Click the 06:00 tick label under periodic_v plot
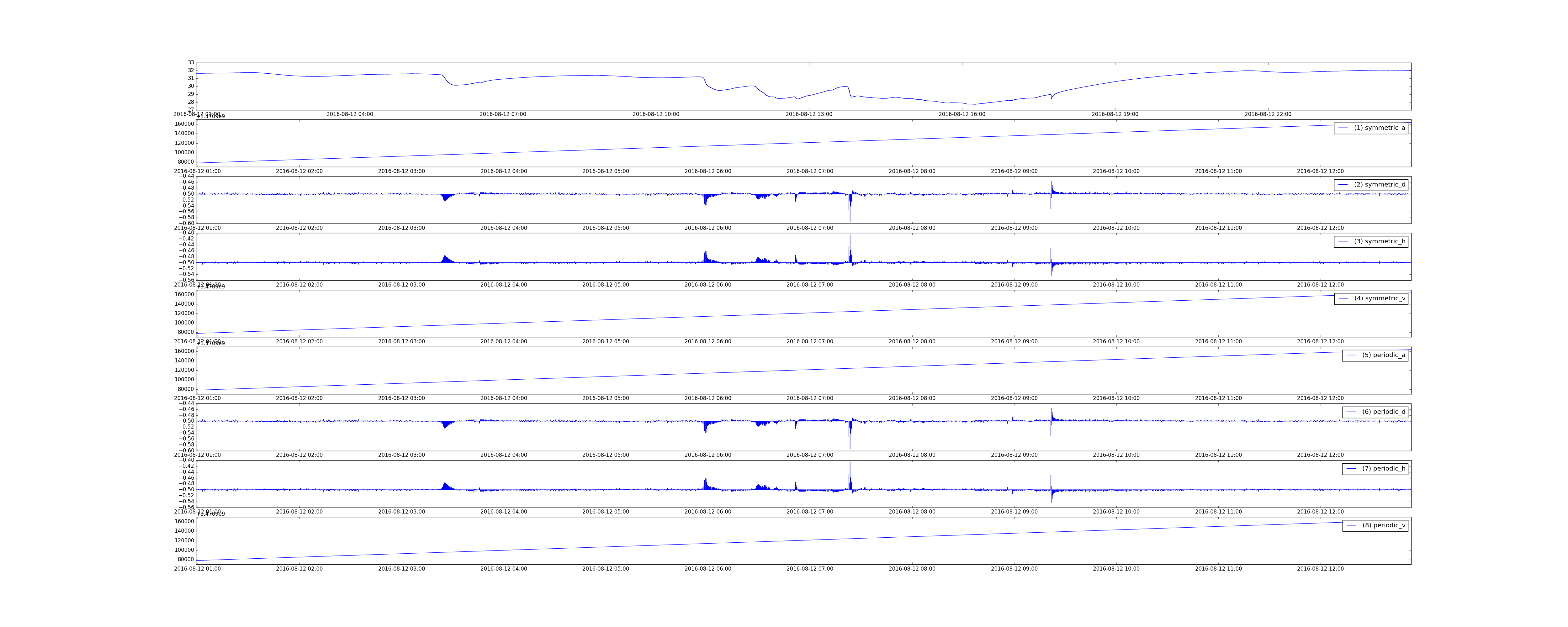 pyautogui.click(x=708, y=569)
